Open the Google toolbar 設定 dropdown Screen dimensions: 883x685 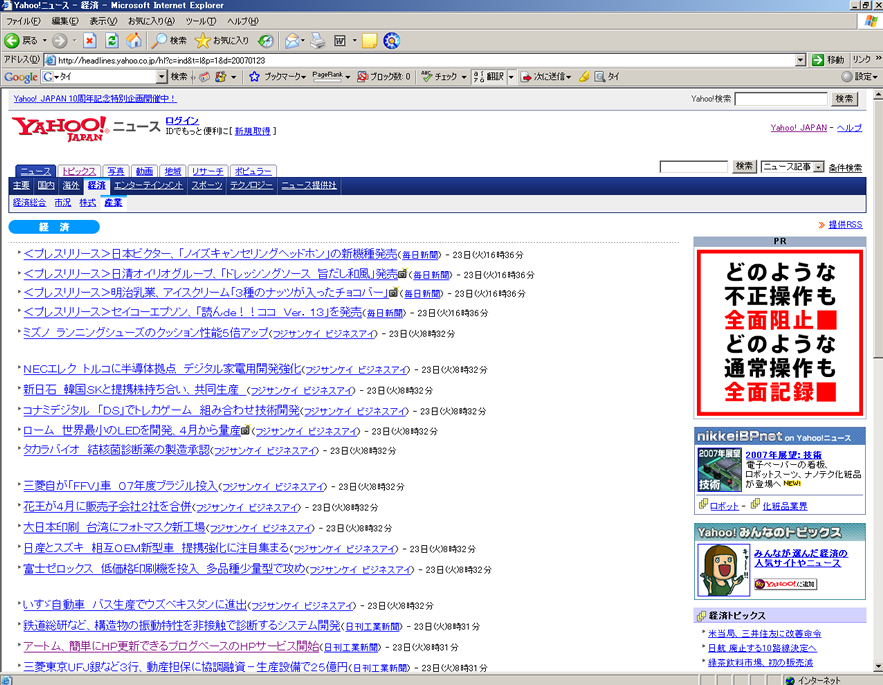pos(859,77)
